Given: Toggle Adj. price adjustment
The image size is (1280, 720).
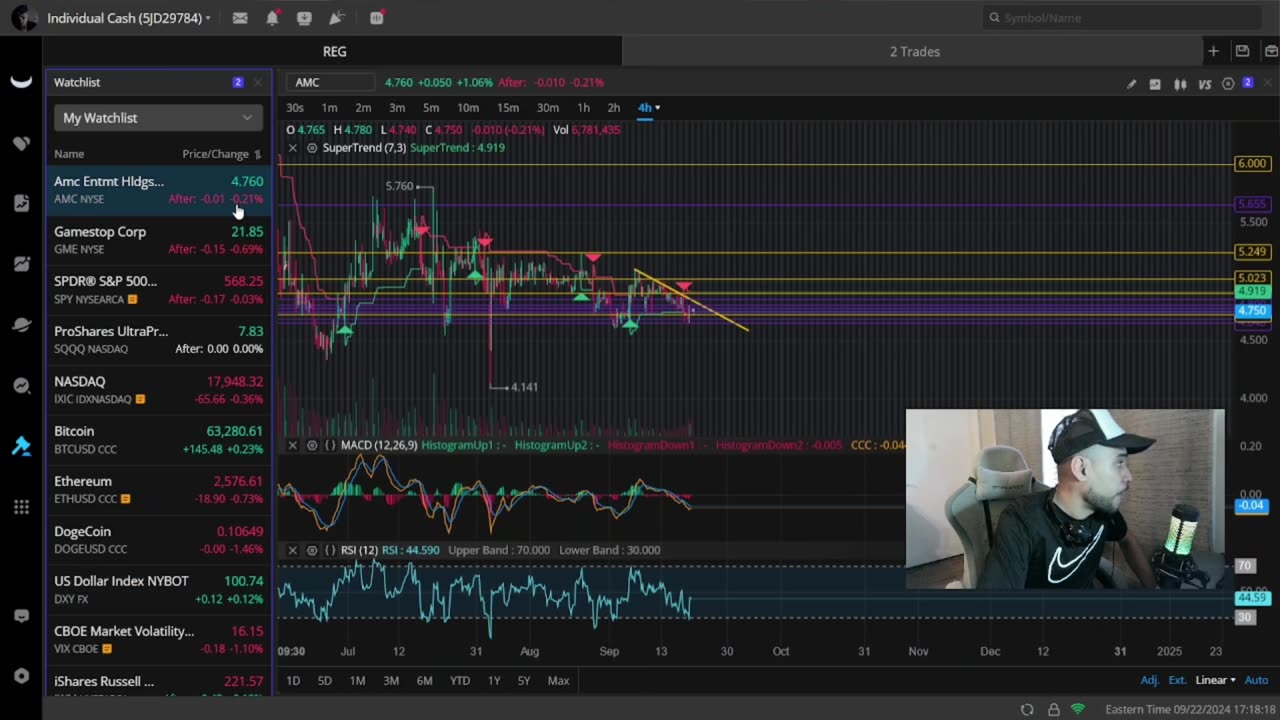Looking at the screenshot, I should point(1150,680).
